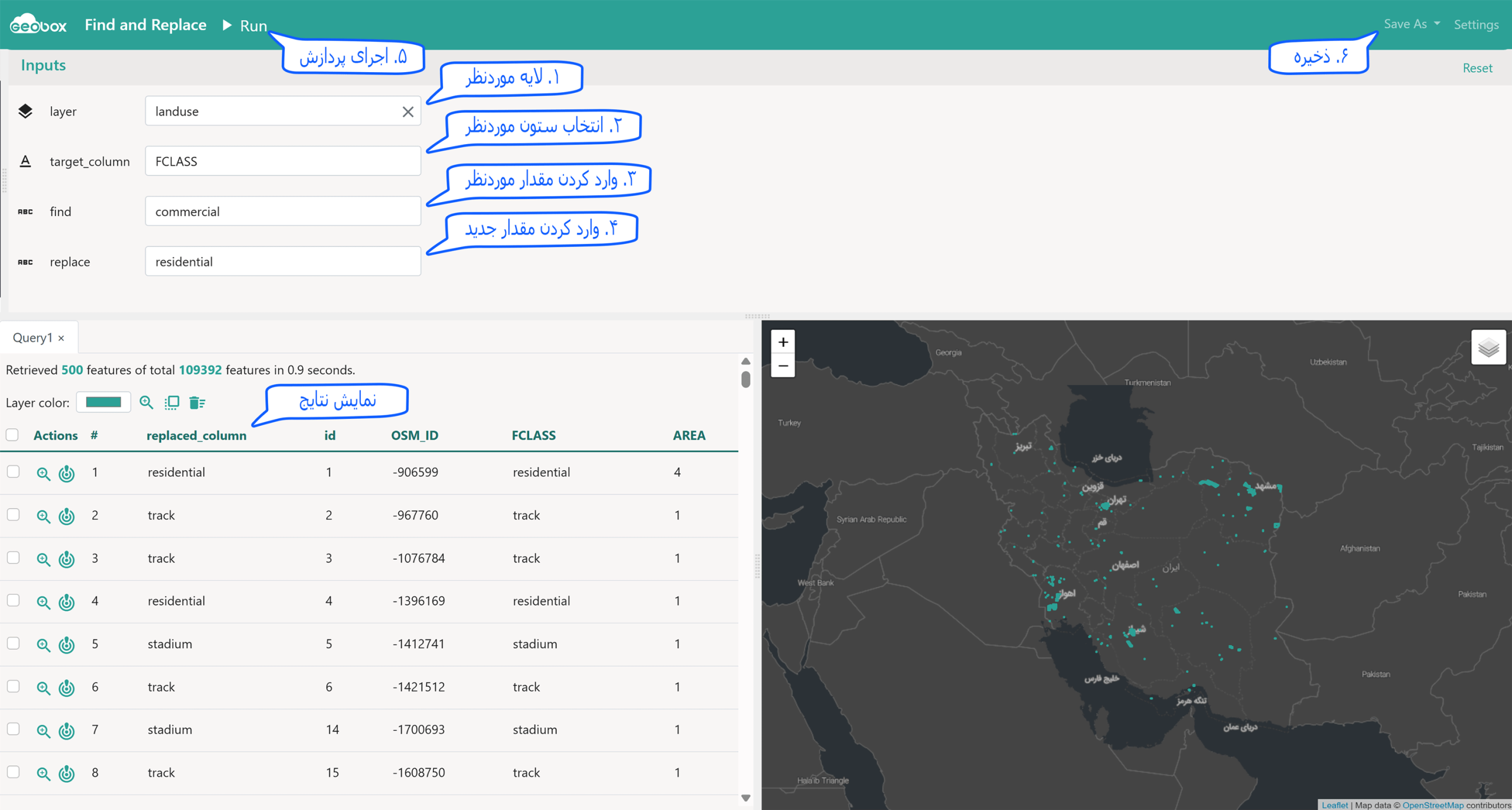1512x810 pixels.
Task: Close the Query1 tab
Action: click(61, 338)
